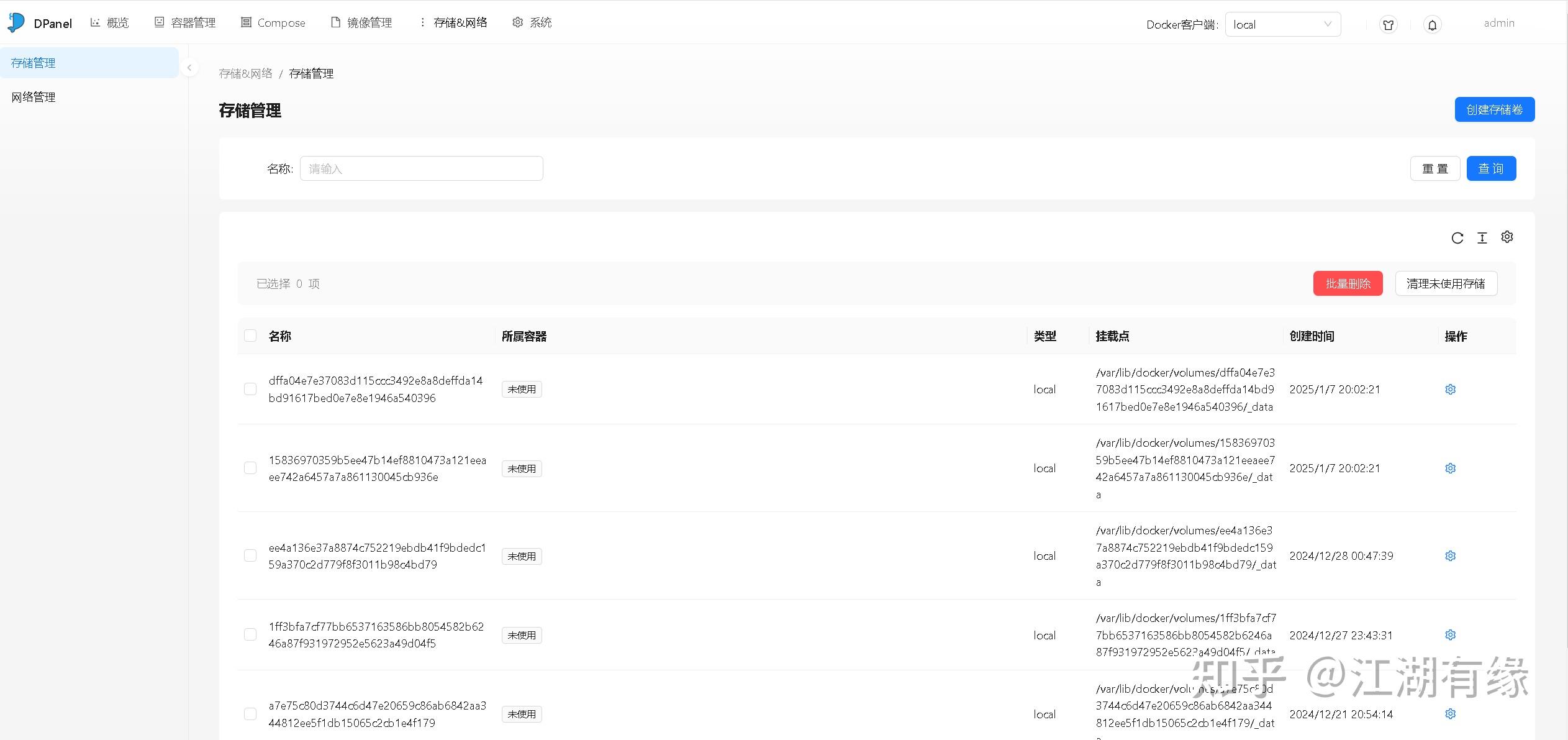Open settings for volume dffa04e7e37083
1568x740 pixels.
pos(1449,389)
